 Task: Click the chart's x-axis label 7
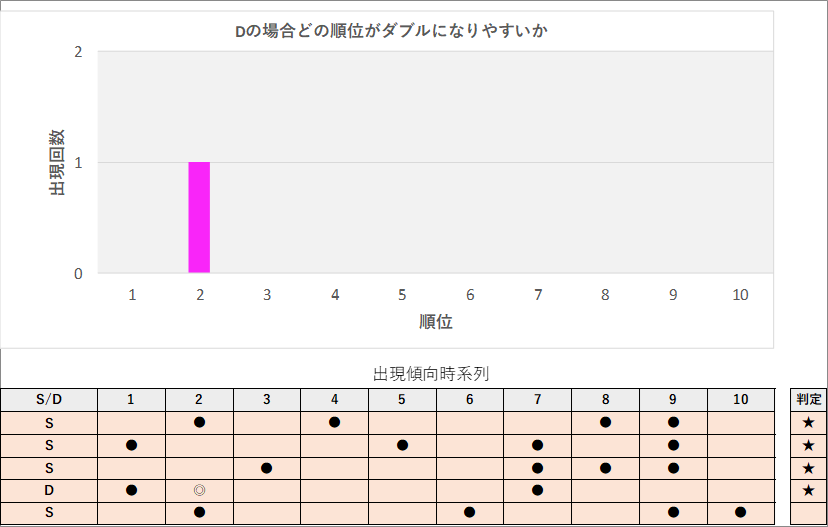pos(538,295)
